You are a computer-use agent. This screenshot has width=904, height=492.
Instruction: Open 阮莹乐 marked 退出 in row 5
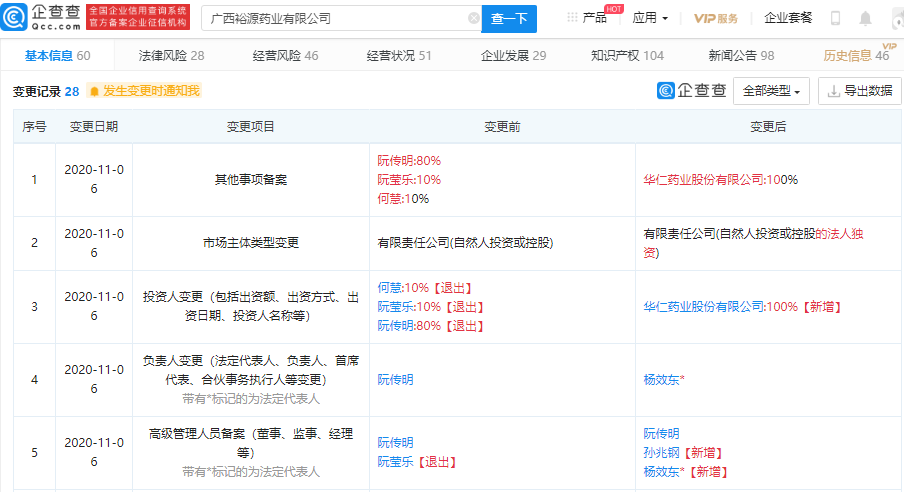click(x=395, y=461)
